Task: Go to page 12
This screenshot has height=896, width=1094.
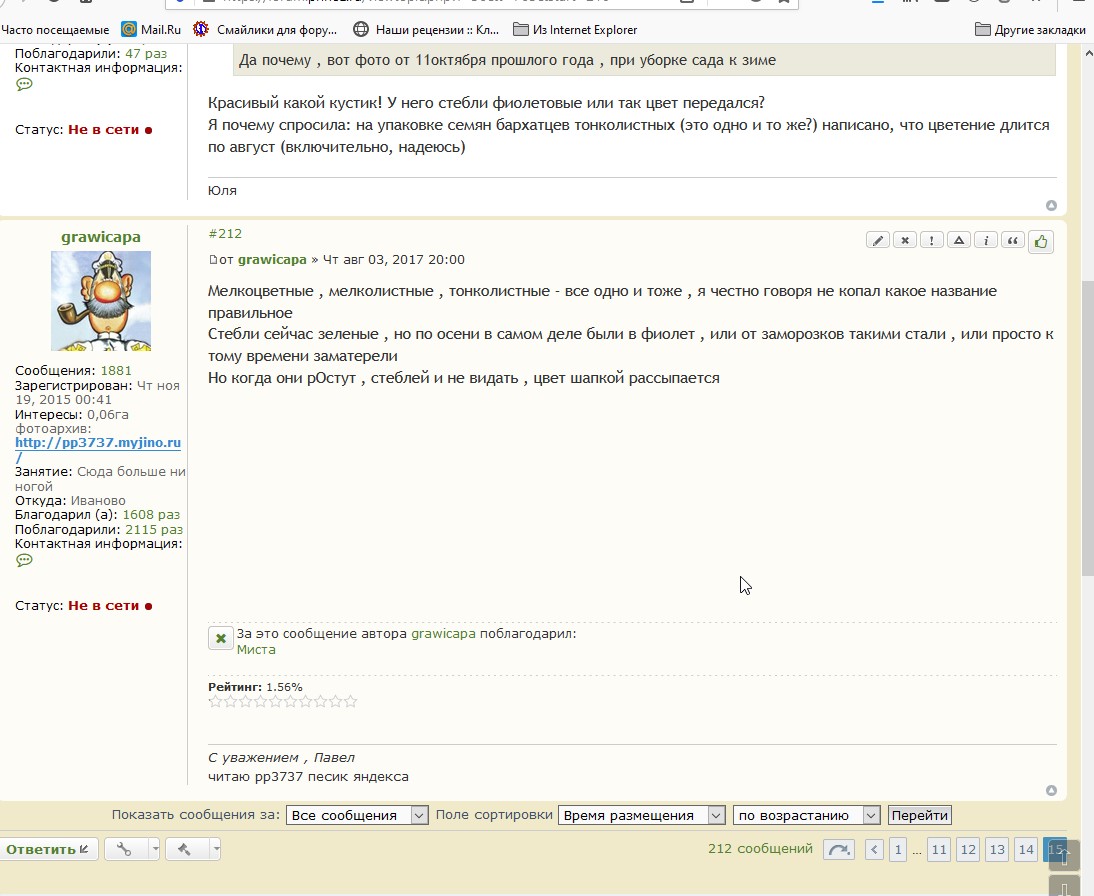Action: [x=968, y=849]
